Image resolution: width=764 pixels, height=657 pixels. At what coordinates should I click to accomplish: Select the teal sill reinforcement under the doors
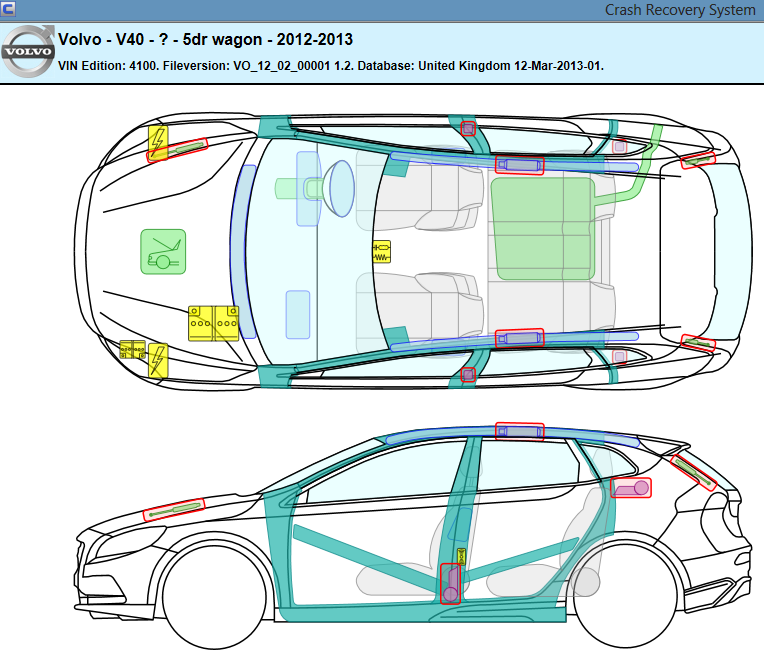pyautogui.click(x=424, y=612)
